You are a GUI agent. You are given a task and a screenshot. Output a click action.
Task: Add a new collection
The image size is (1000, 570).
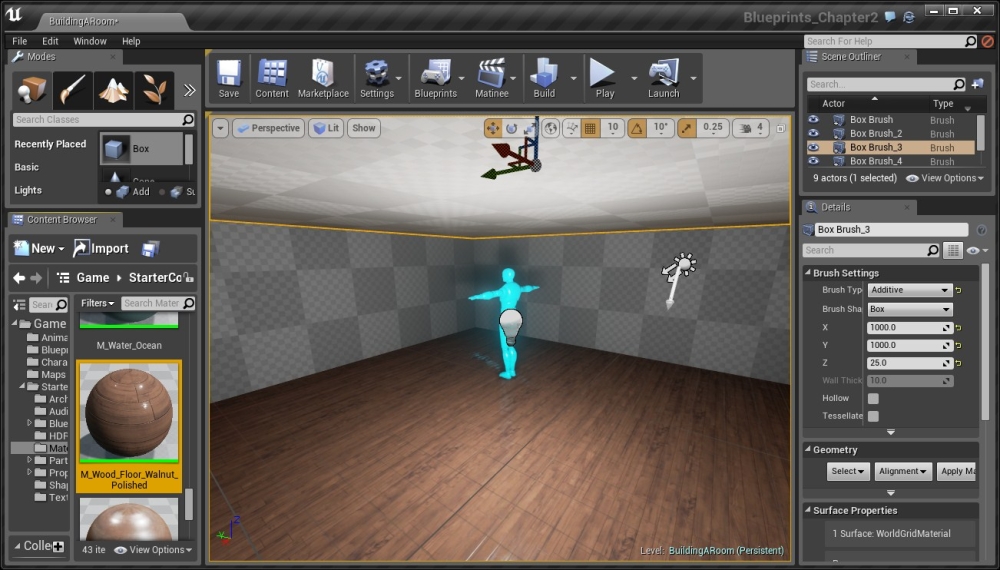pyautogui.click(x=59, y=546)
